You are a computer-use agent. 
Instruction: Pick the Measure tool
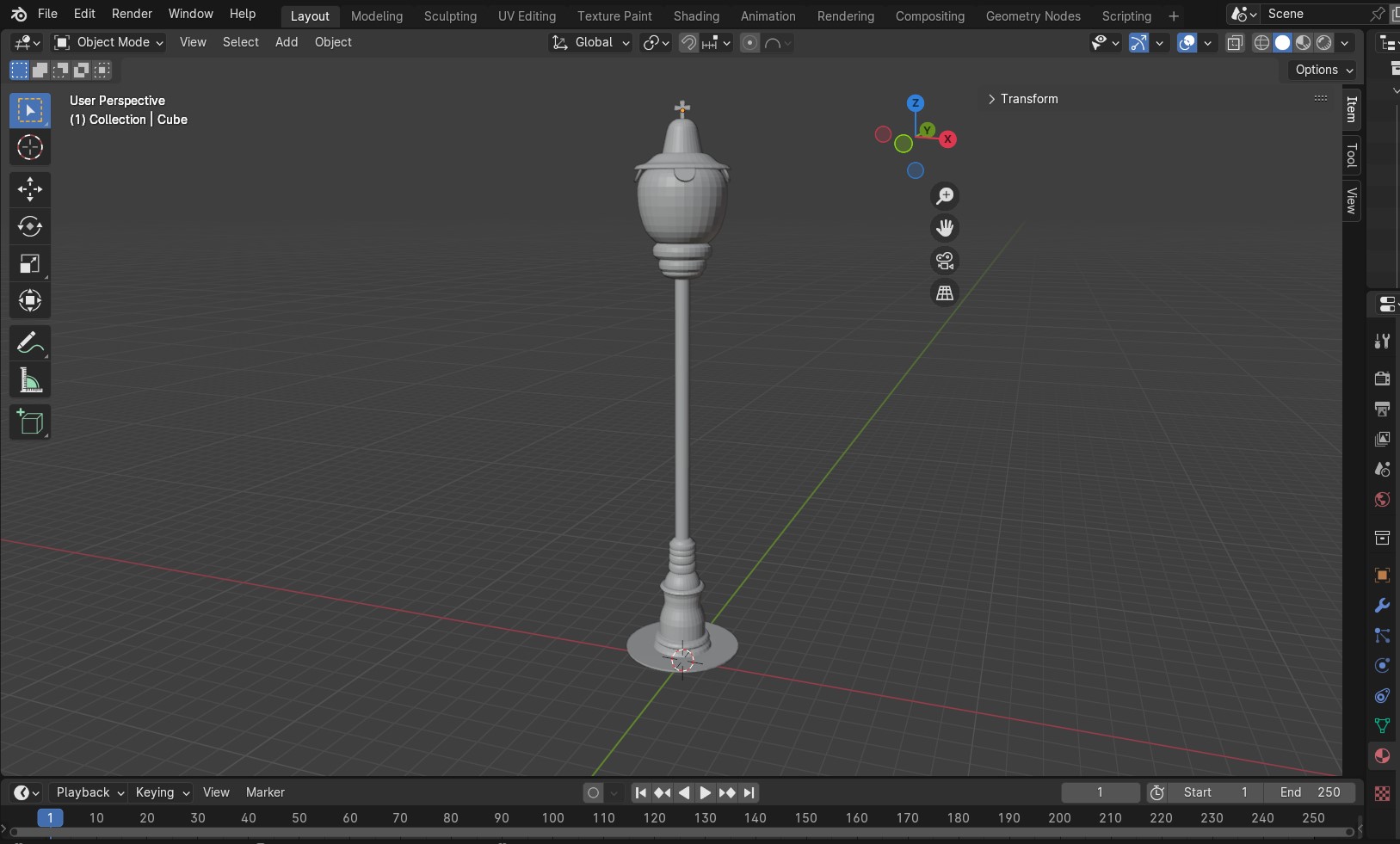pyautogui.click(x=30, y=380)
